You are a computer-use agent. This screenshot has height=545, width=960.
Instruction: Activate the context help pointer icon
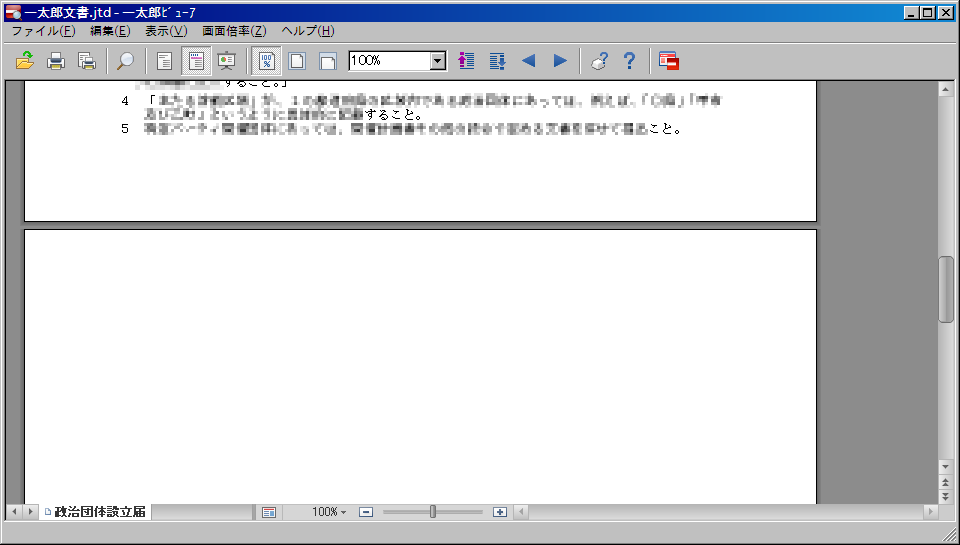pyautogui.click(x=599, y=61)
